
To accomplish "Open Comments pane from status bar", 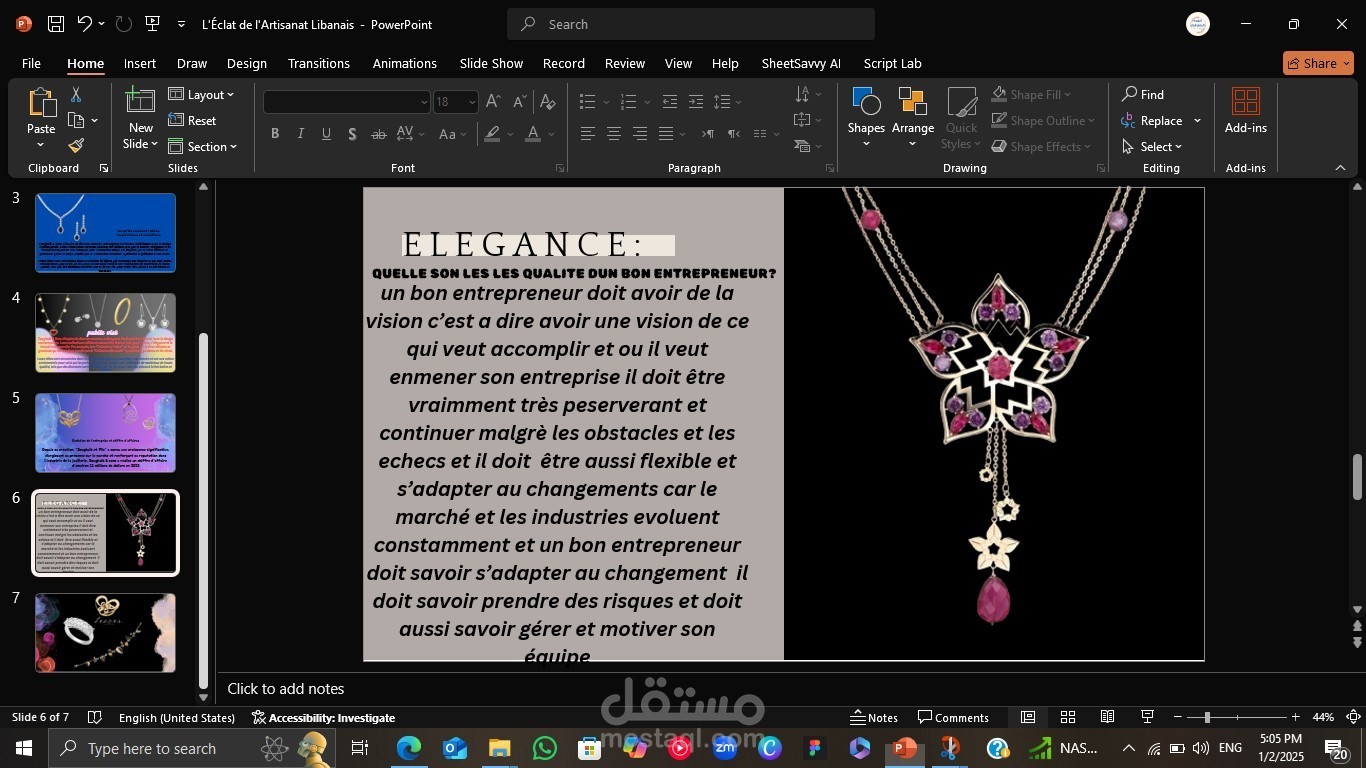I will pos(954,718).
